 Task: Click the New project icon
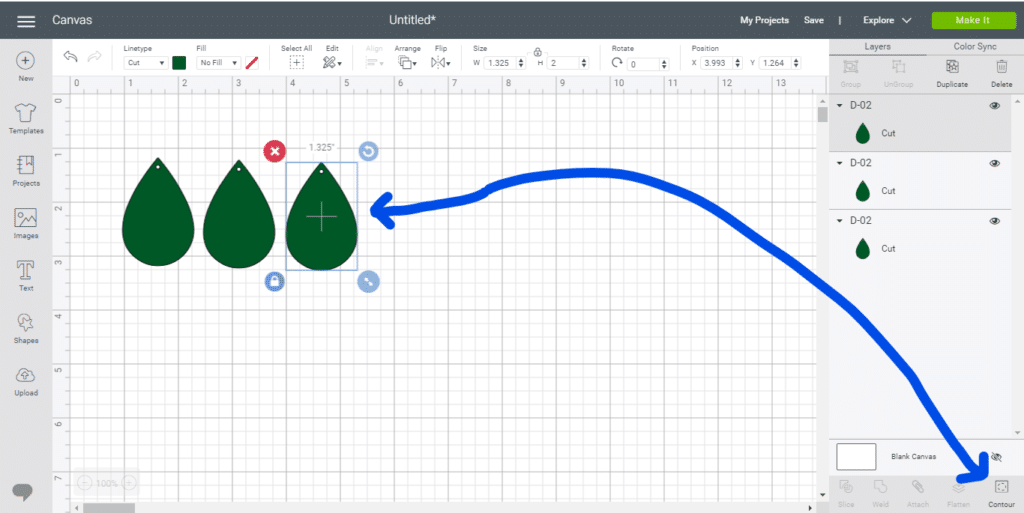(x=25, y=61)
